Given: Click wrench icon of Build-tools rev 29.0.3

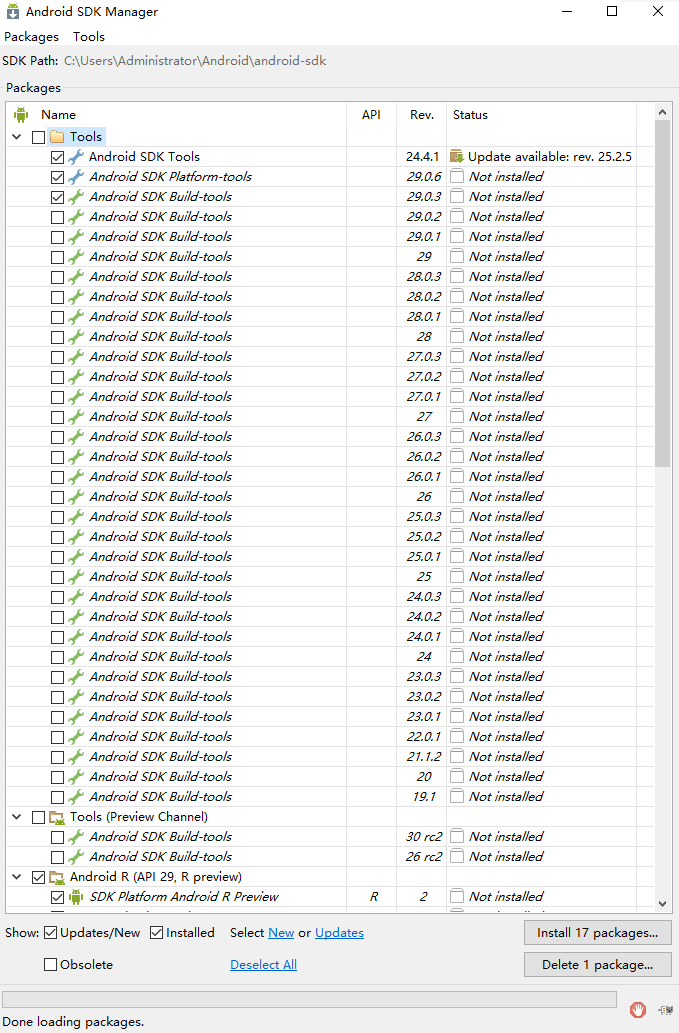Looking at the screenshot, I should (x=76, y=196).
